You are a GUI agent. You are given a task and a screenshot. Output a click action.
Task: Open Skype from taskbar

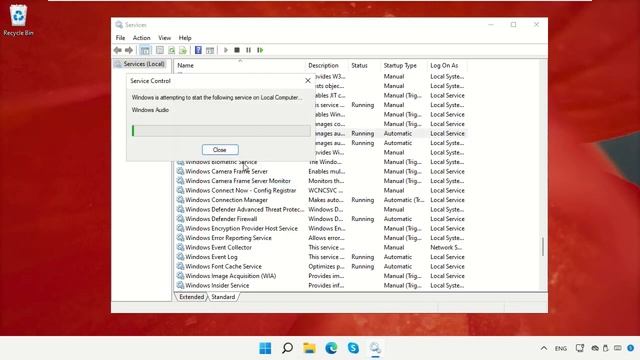point(353,348)
